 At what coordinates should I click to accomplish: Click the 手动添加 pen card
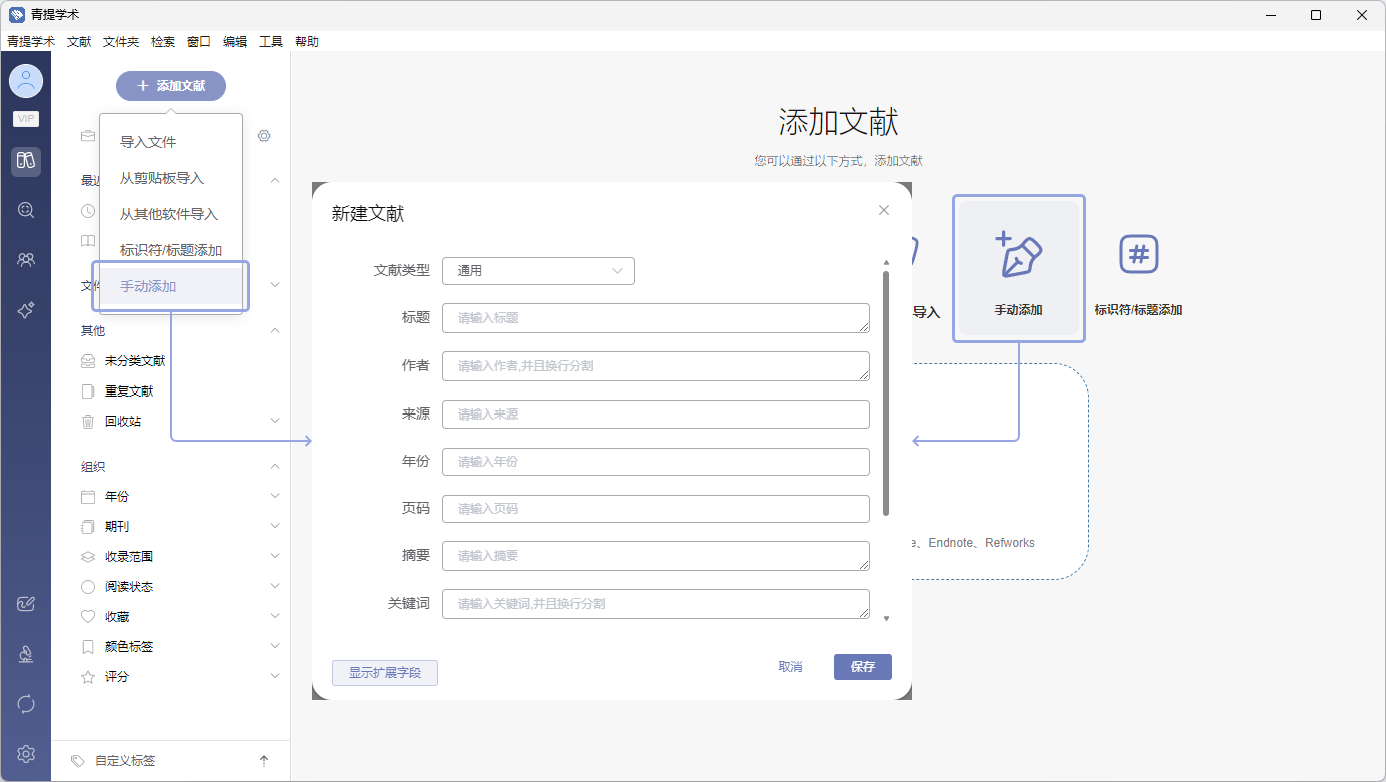coord(1018,268)
